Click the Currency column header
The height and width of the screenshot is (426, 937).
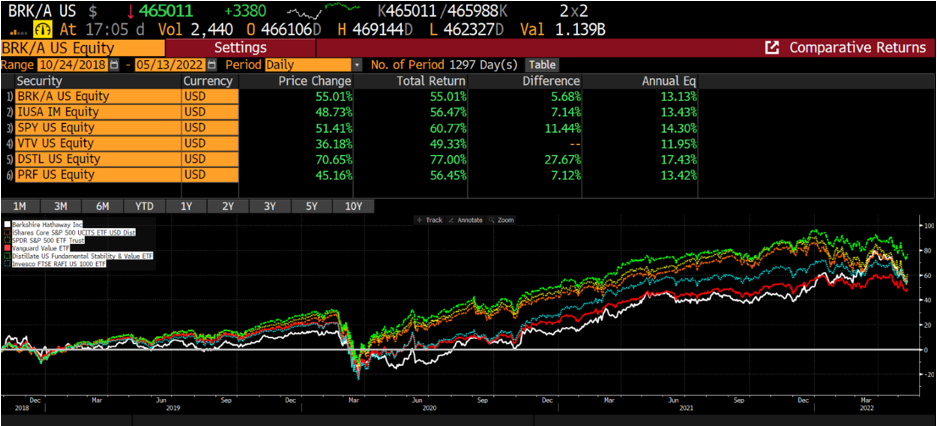210,81
